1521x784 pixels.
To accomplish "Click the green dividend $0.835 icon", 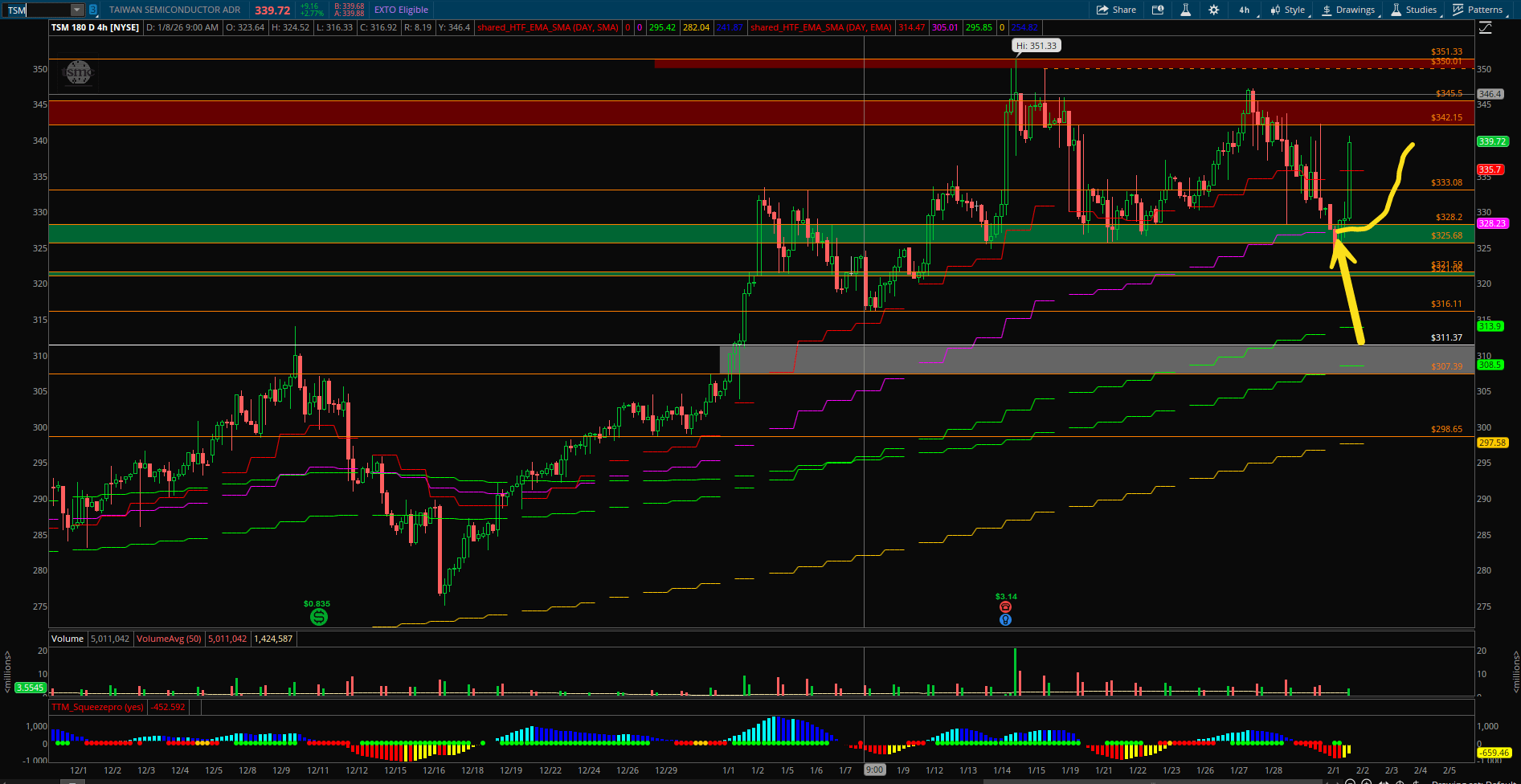I will click(318, 617).
